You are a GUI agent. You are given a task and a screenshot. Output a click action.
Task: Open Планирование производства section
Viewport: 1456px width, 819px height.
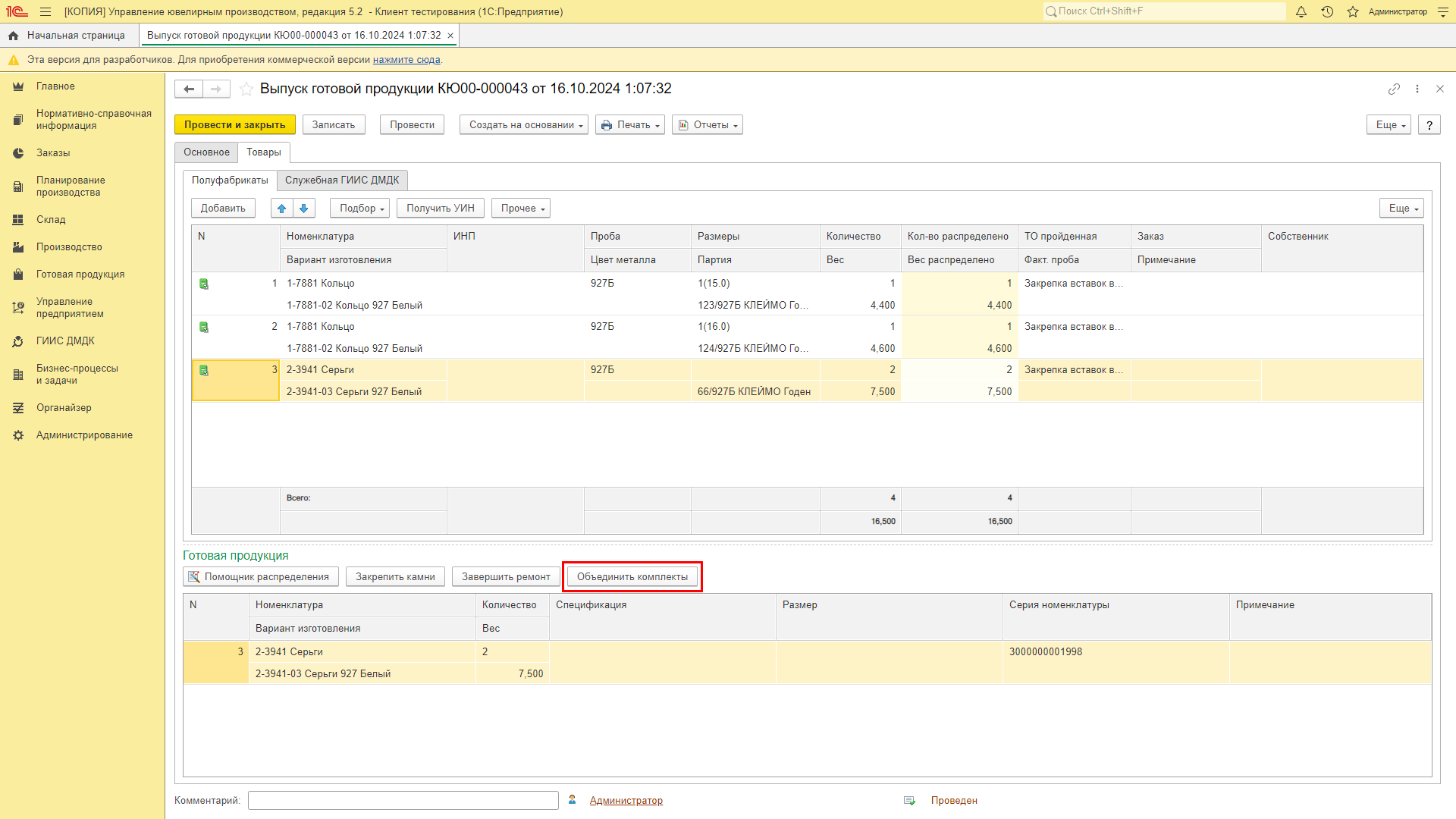71,187
